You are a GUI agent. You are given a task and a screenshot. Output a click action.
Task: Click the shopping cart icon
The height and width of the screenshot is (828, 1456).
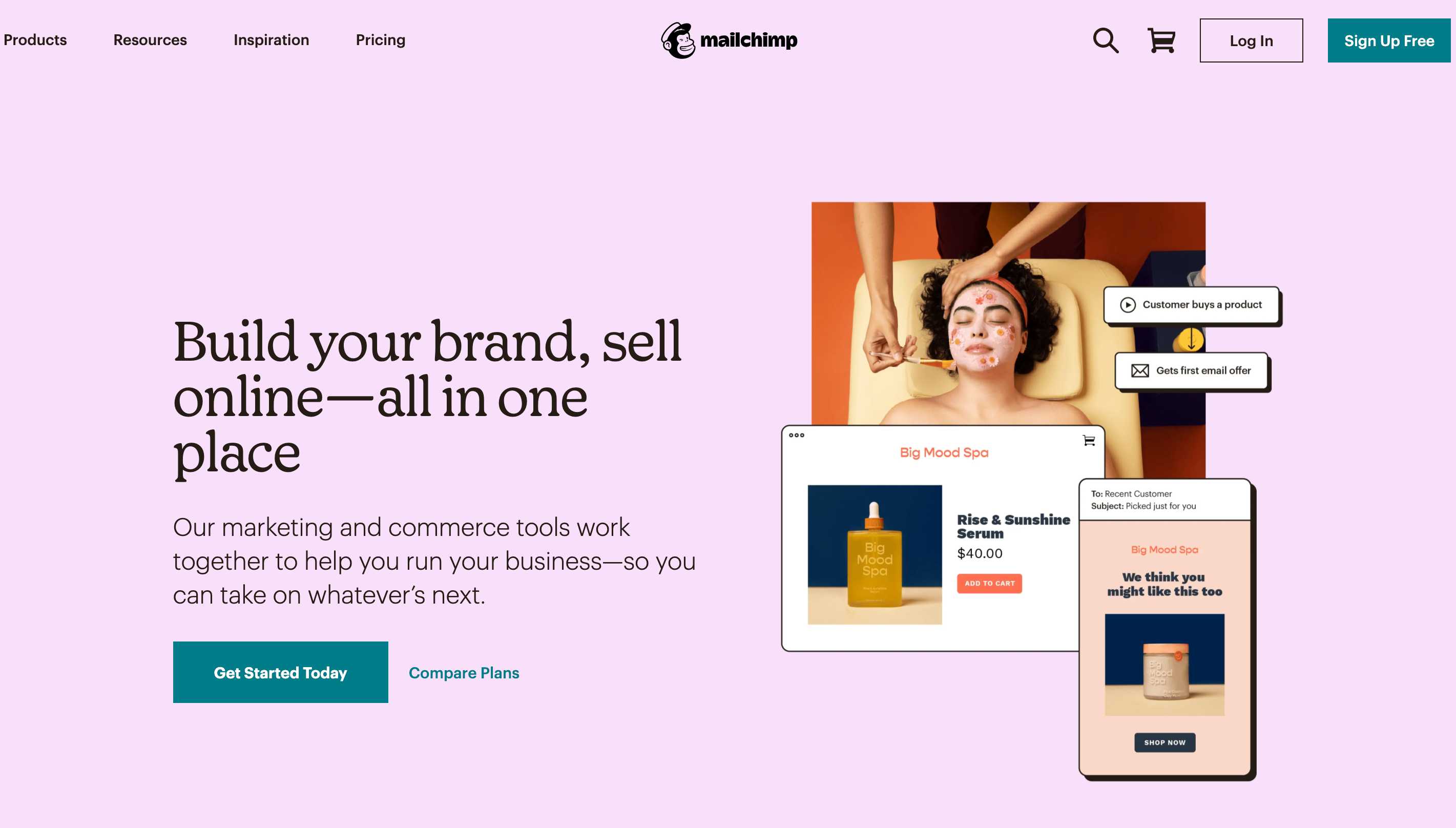pyautogui.click(x=1161, y=40)
